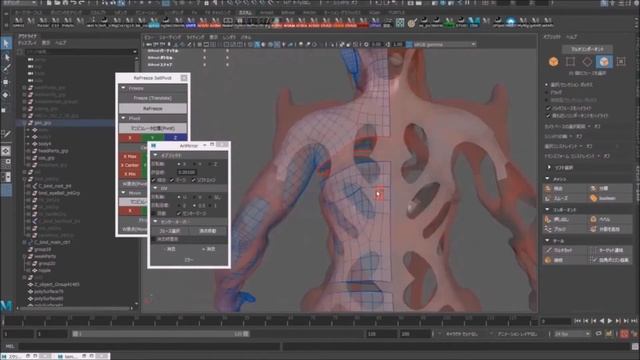Open the Show menu in Outliner
The height and width of the screenshot is (360, 640).
click(46, 43)
